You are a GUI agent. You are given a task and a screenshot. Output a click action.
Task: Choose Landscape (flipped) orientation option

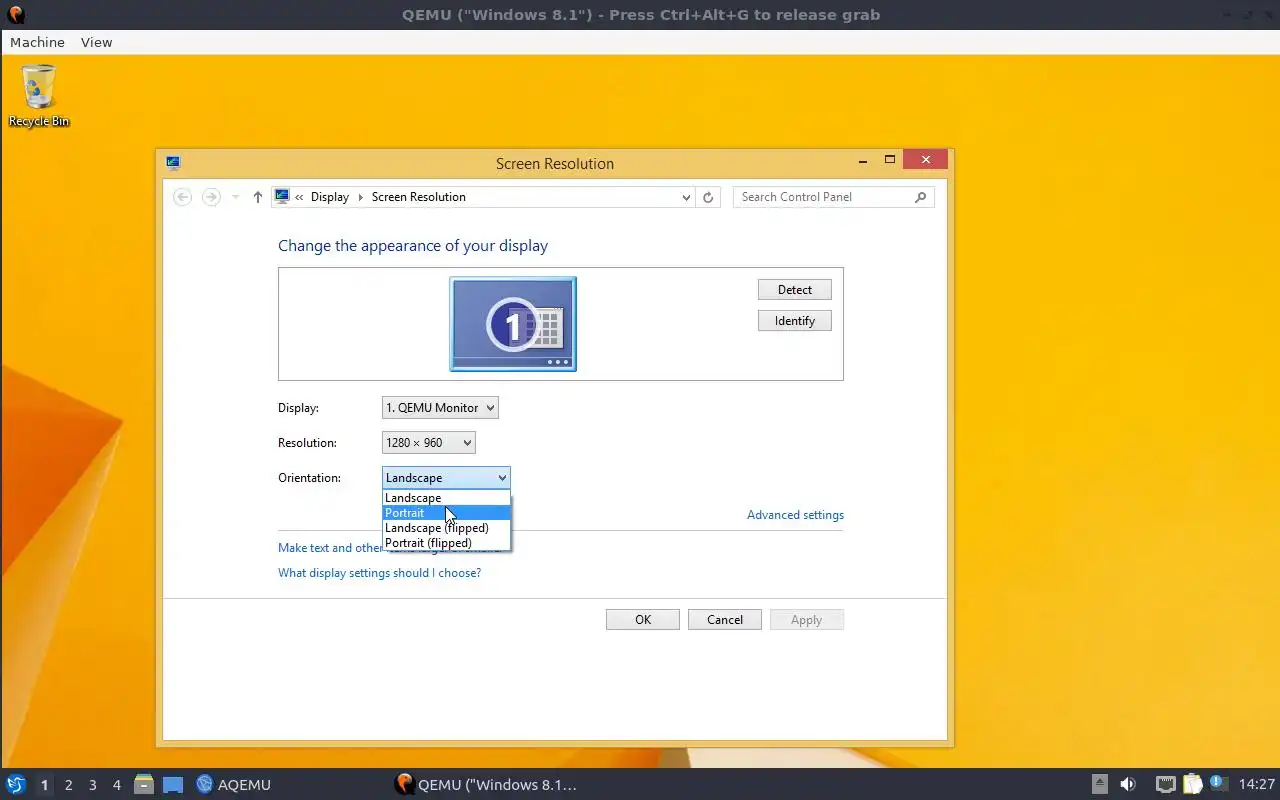[446, 528]
